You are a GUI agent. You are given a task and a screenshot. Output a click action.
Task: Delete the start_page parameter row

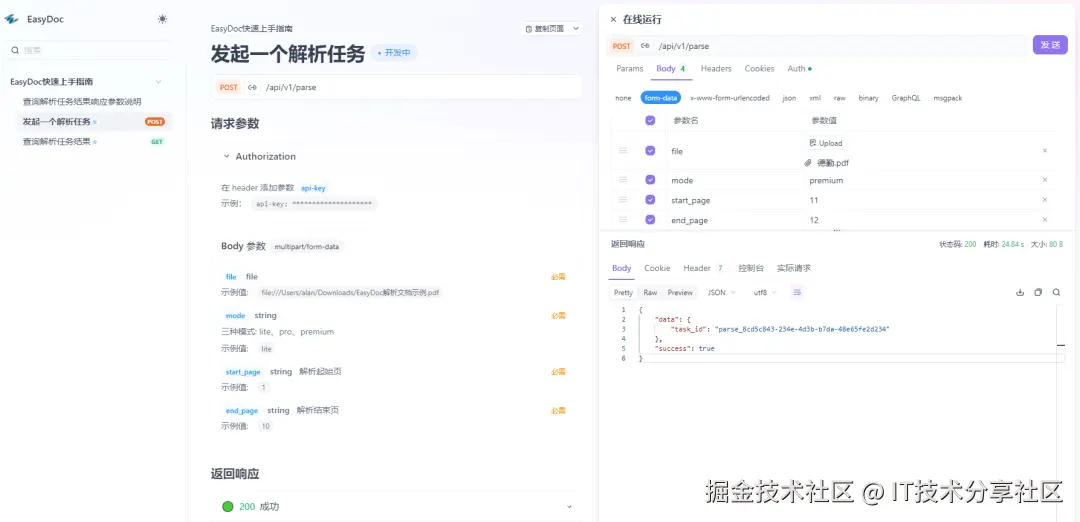pyautogui.click(x=1044, y=200)
